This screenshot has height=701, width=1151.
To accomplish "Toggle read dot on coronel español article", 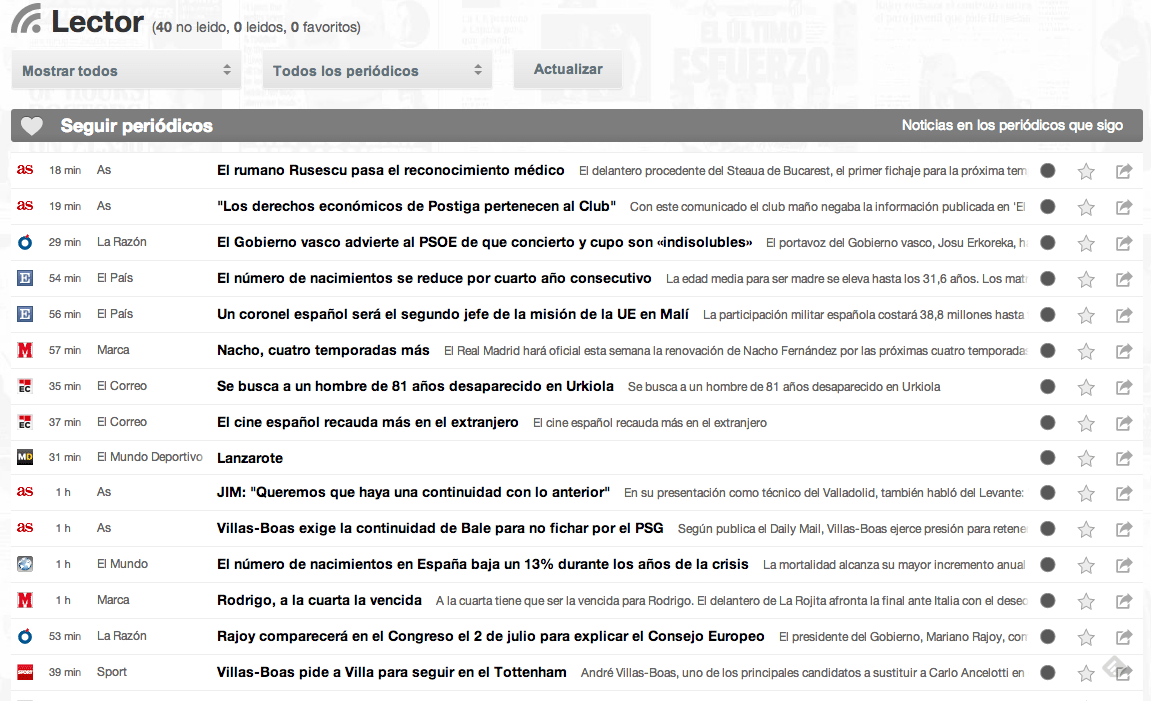I will click(1047, 314).
